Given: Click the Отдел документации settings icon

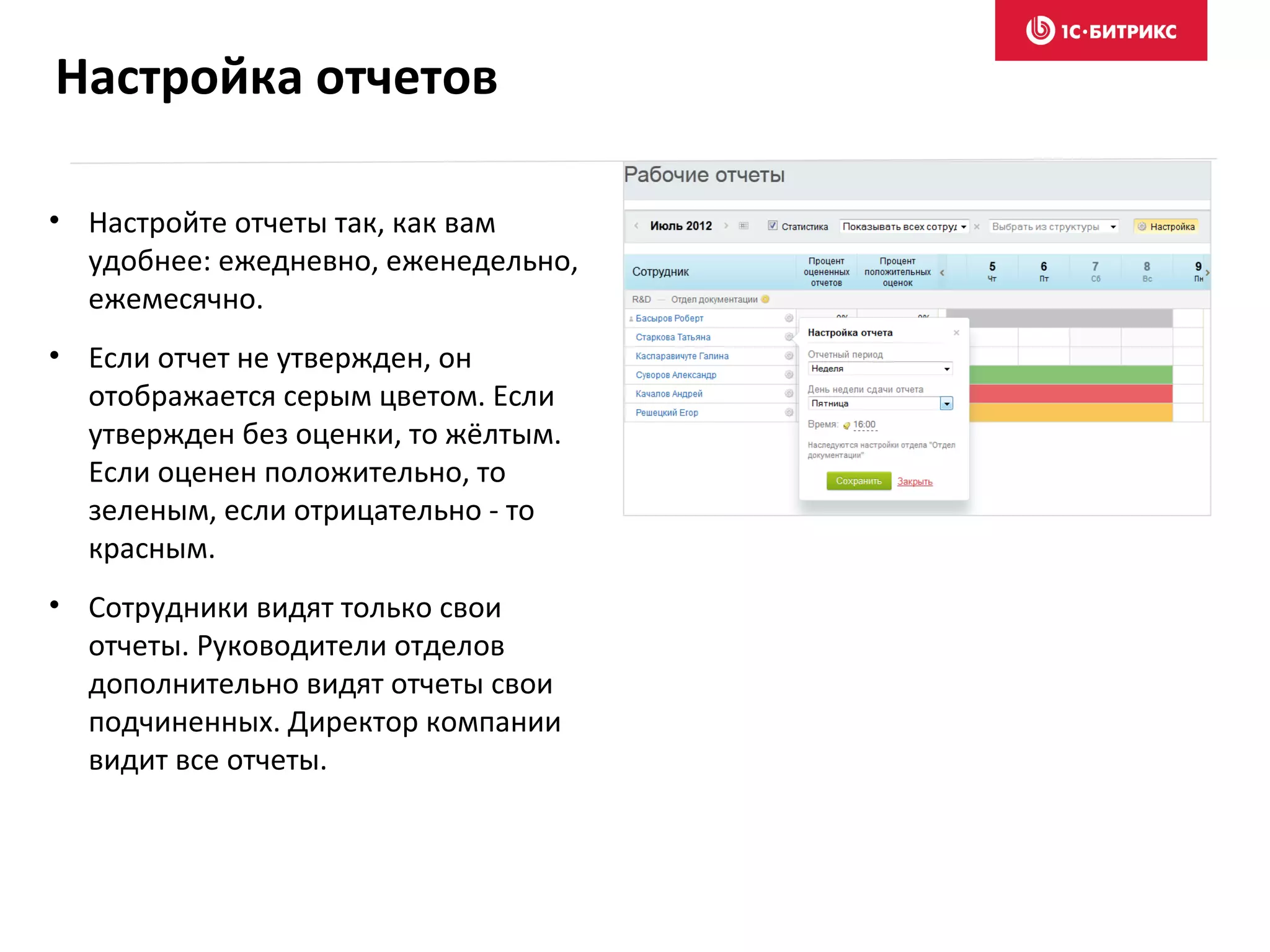Looking at the screenshot, I should (x=765, y=299).
